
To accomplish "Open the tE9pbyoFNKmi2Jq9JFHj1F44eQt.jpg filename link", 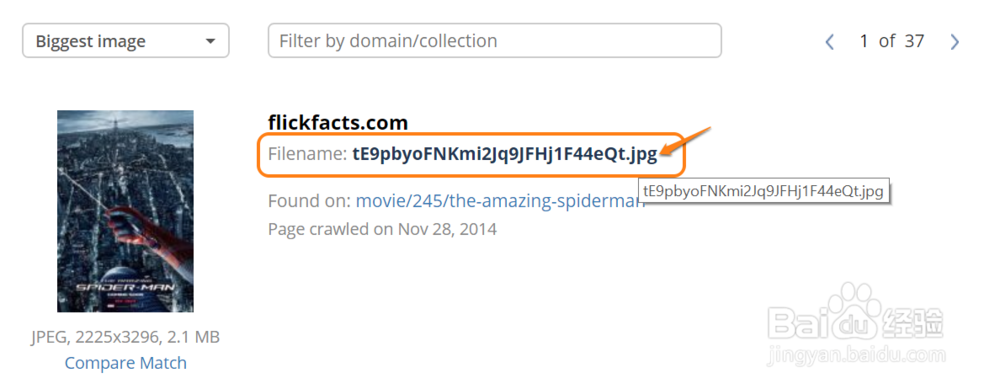I will pyautogui.click(x=504, y=154).
